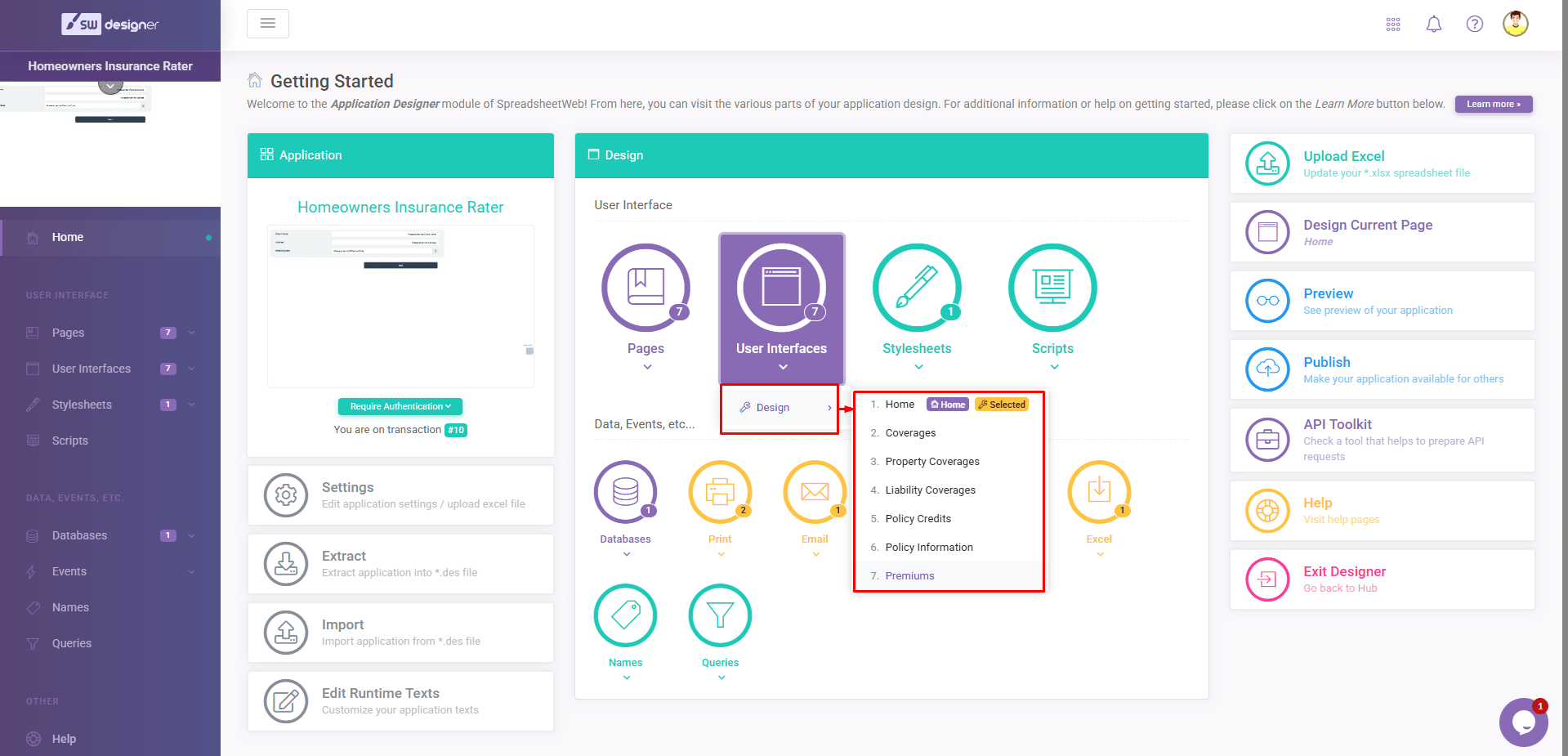Click the help question mark icon
1568x756 pixels.
tap(1474, 25)
